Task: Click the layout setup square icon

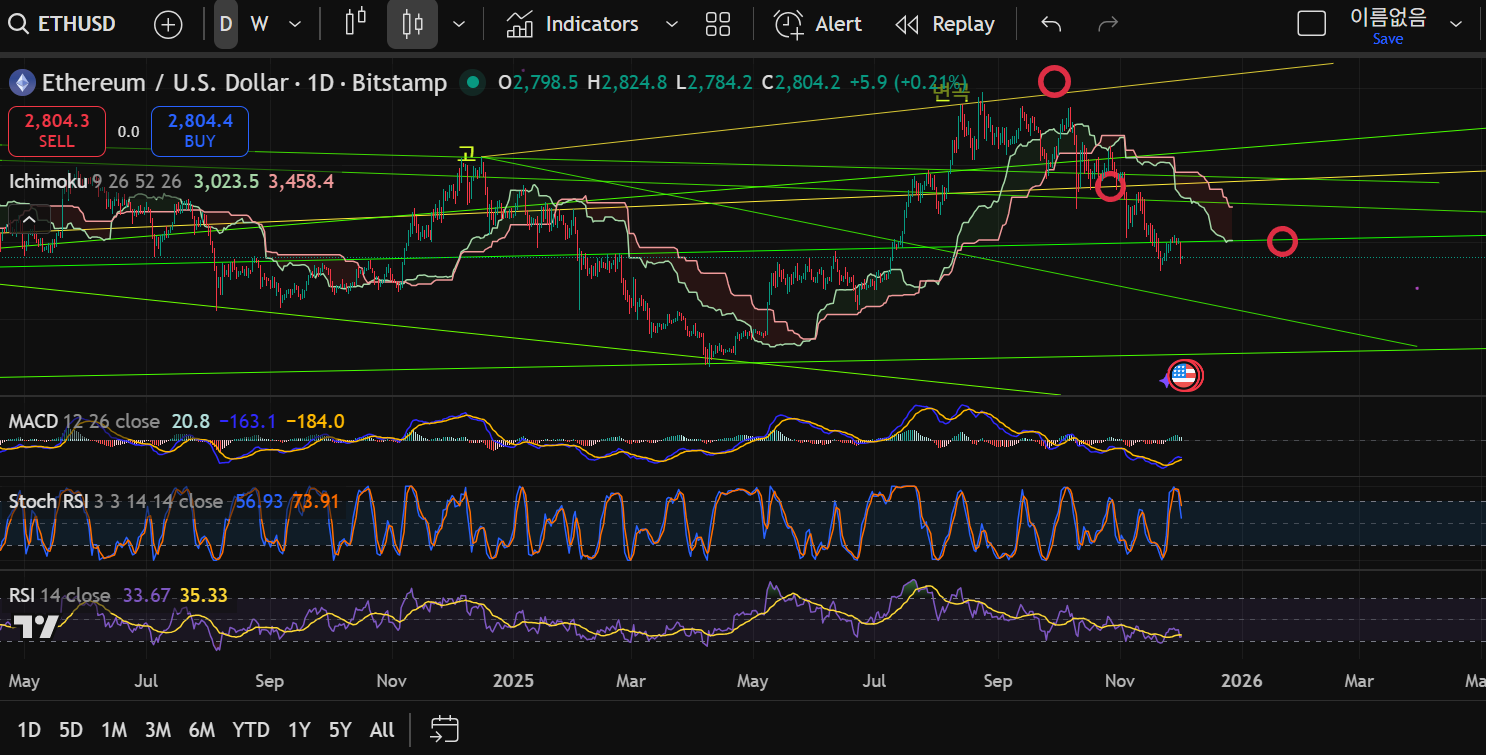Action: [1311, 24]
